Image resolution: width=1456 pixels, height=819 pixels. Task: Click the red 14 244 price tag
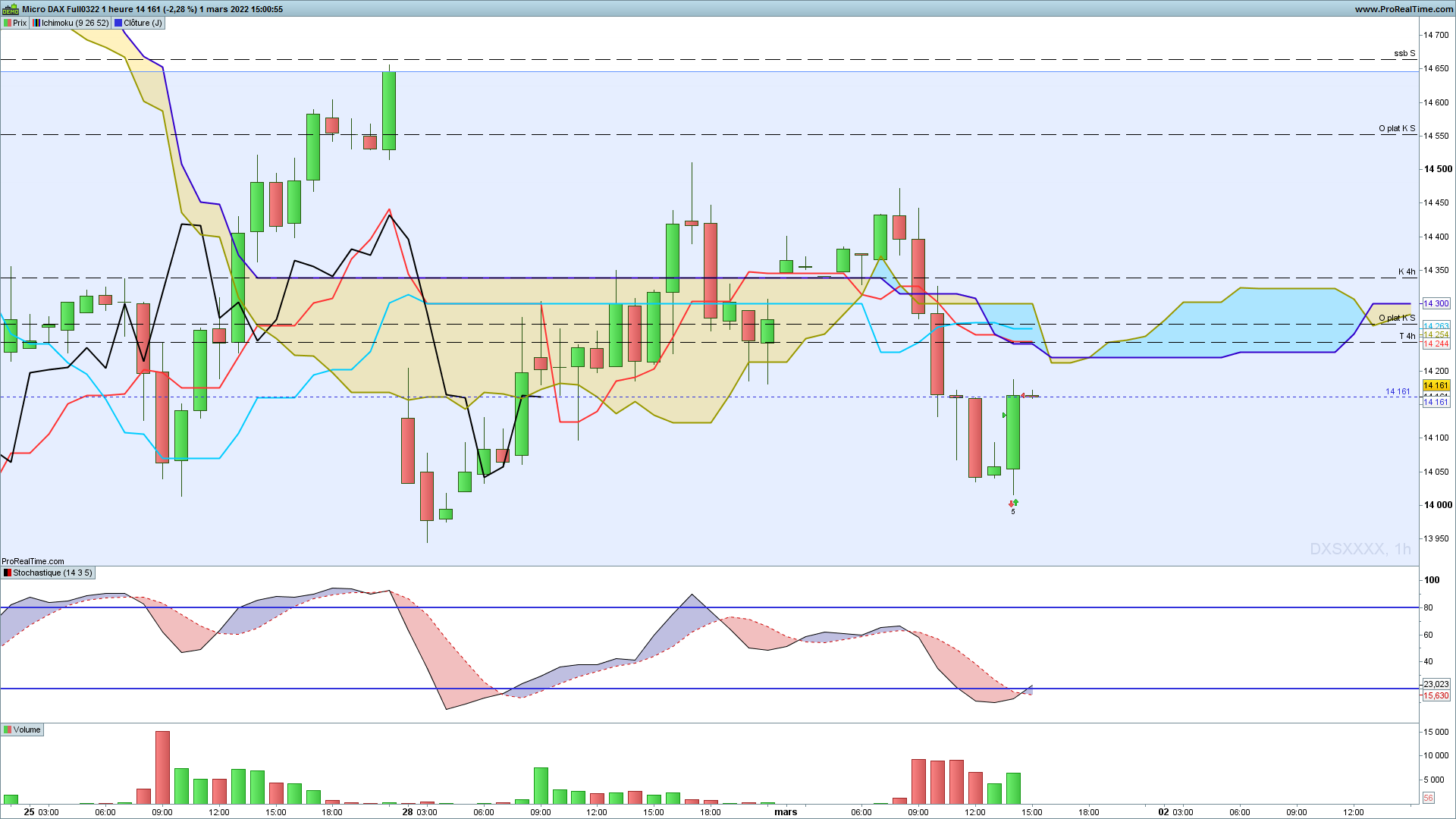click(1436, 344)
